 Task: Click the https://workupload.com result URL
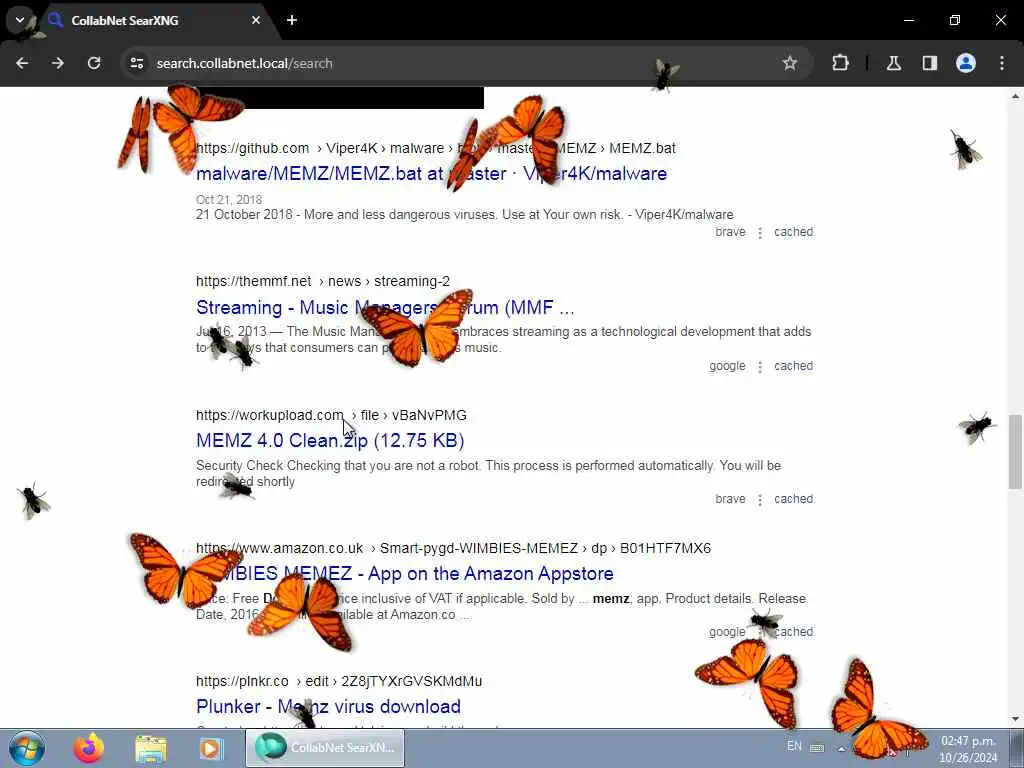pos(269,415)
